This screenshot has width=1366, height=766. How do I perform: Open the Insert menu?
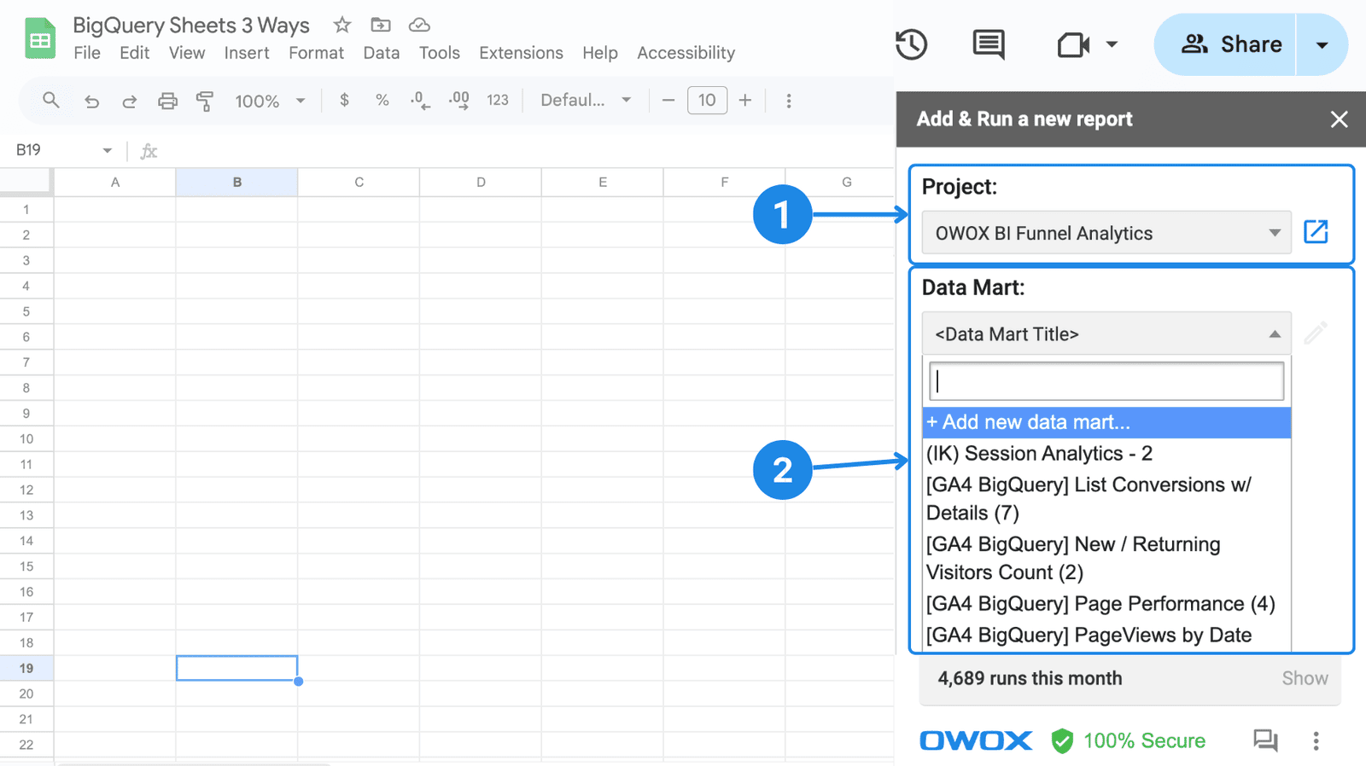[246, 53]
